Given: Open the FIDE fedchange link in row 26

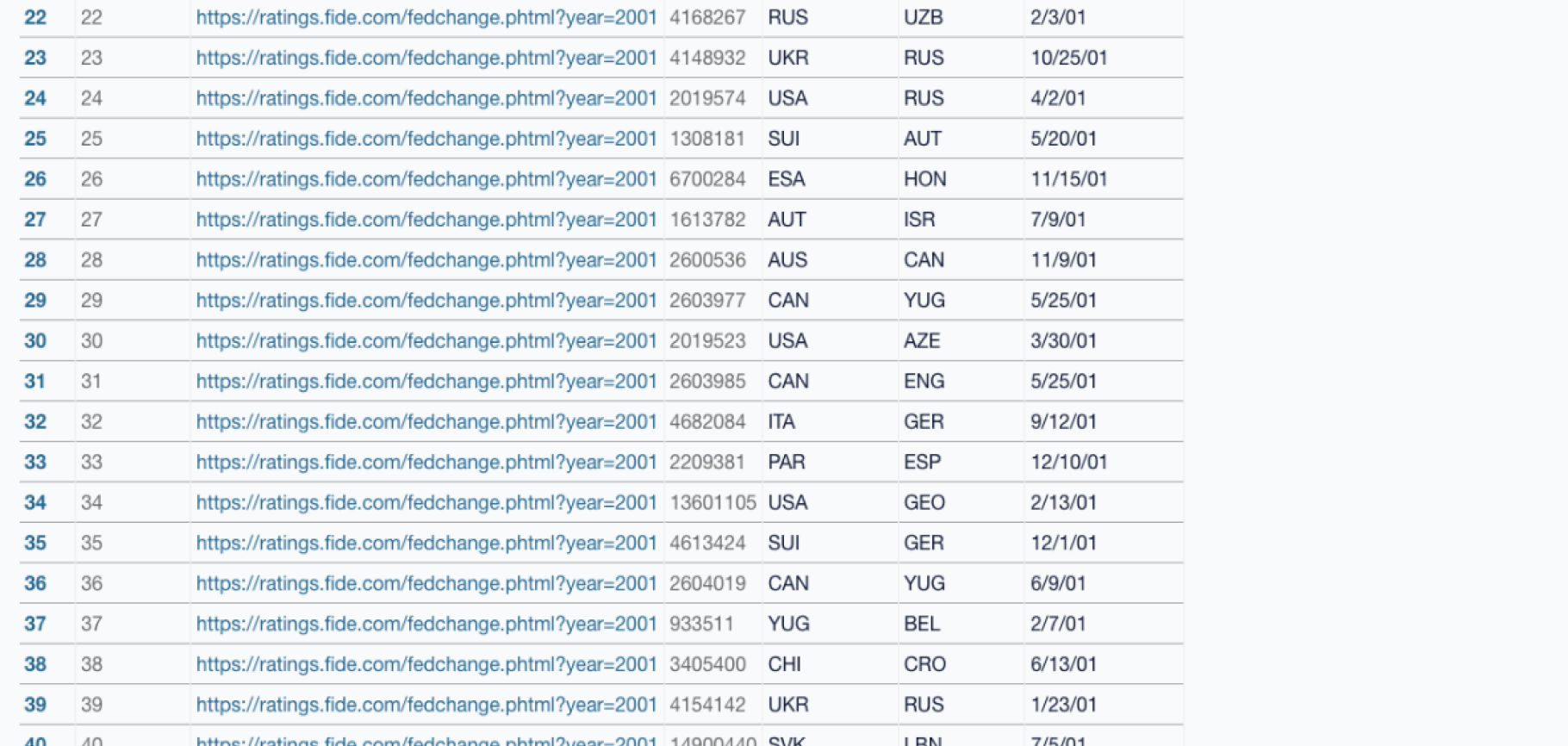Looking at the screenshot, I should pos(426,179).
